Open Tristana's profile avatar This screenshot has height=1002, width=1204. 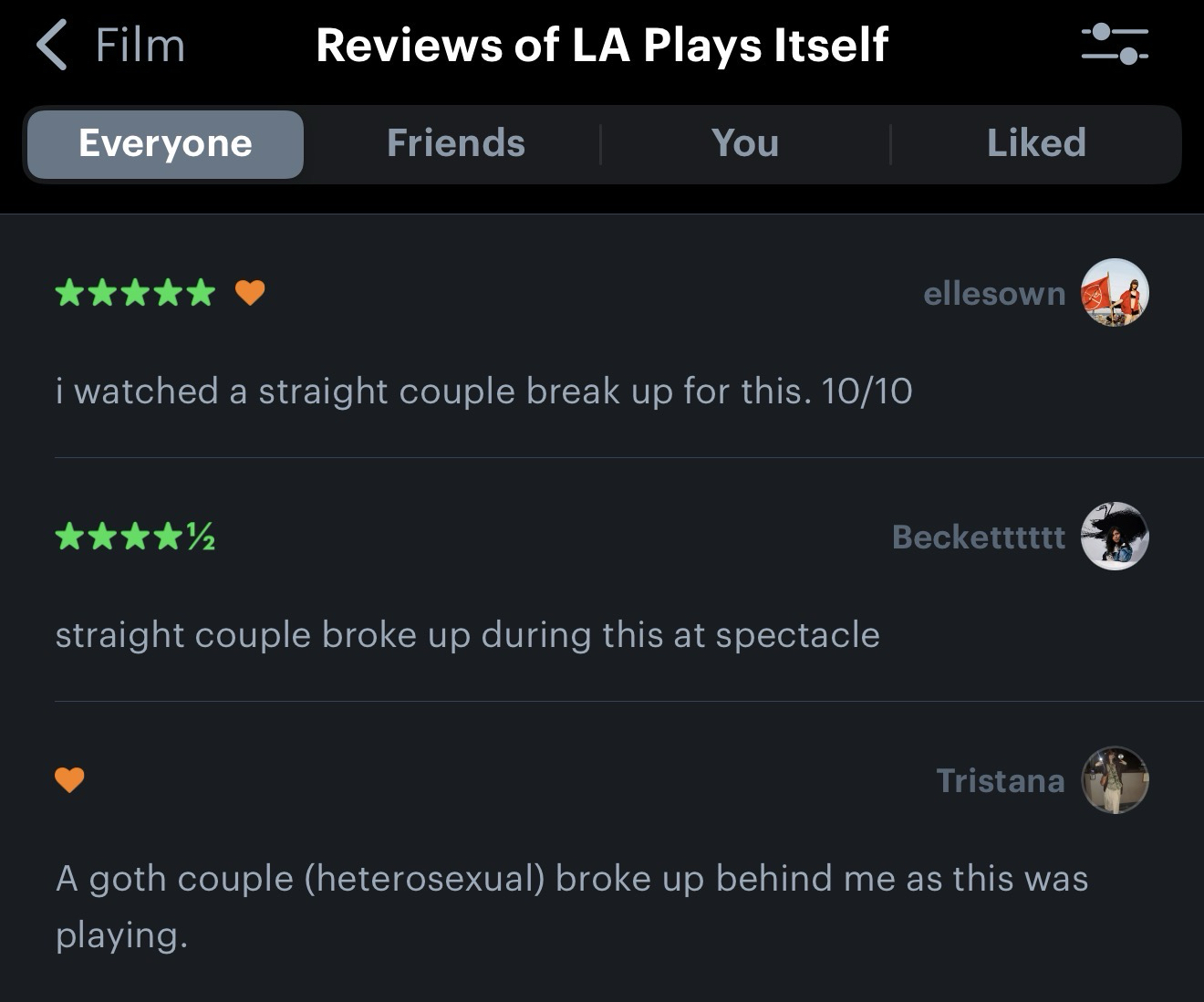coord(1115,780)
